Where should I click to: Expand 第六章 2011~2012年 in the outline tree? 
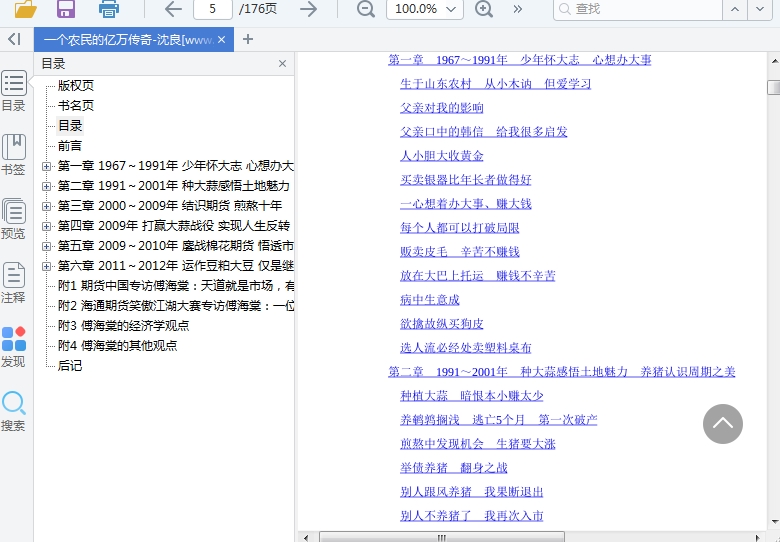tap(46, 266)
